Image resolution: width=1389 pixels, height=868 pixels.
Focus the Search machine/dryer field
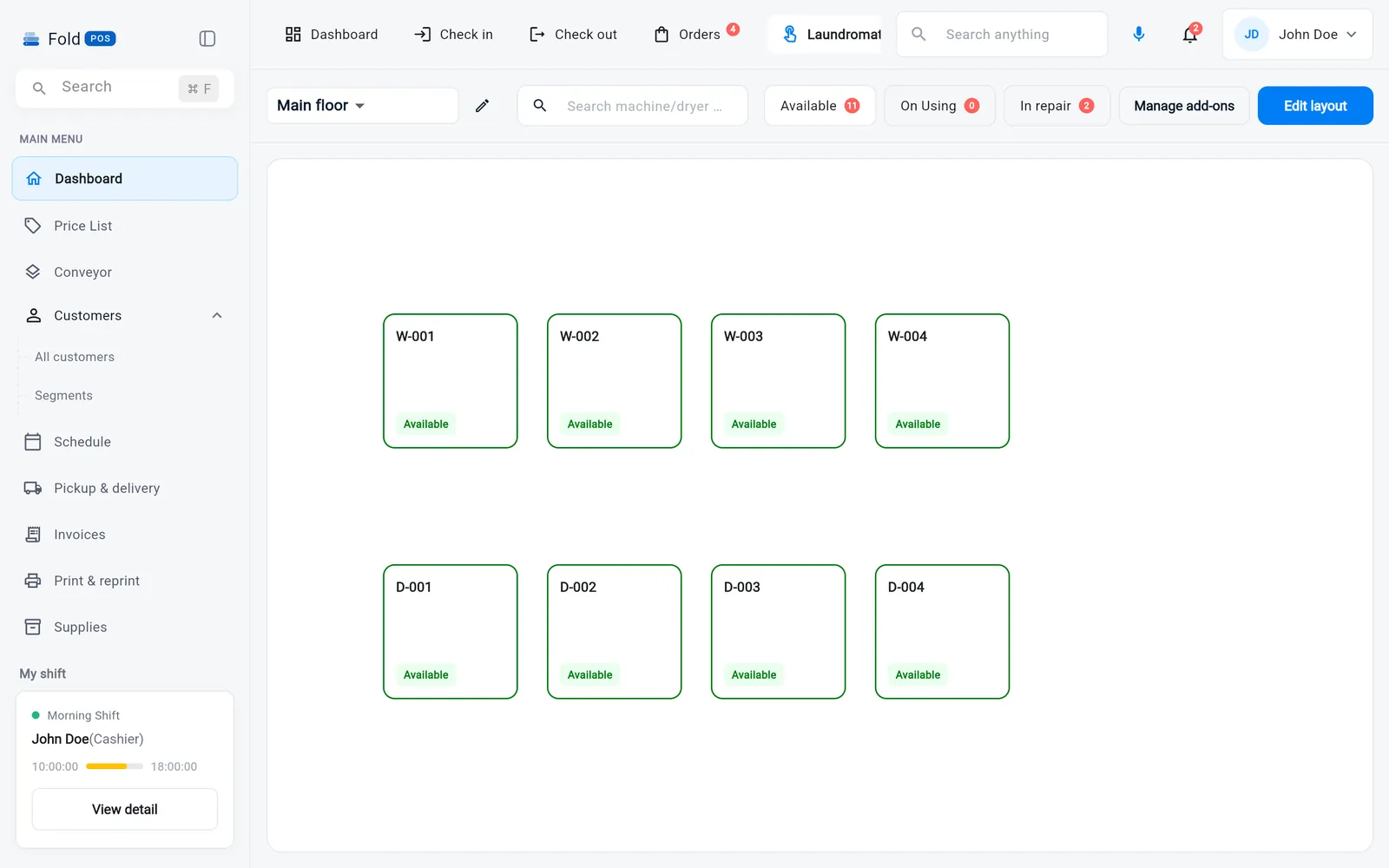click(633, 106)
